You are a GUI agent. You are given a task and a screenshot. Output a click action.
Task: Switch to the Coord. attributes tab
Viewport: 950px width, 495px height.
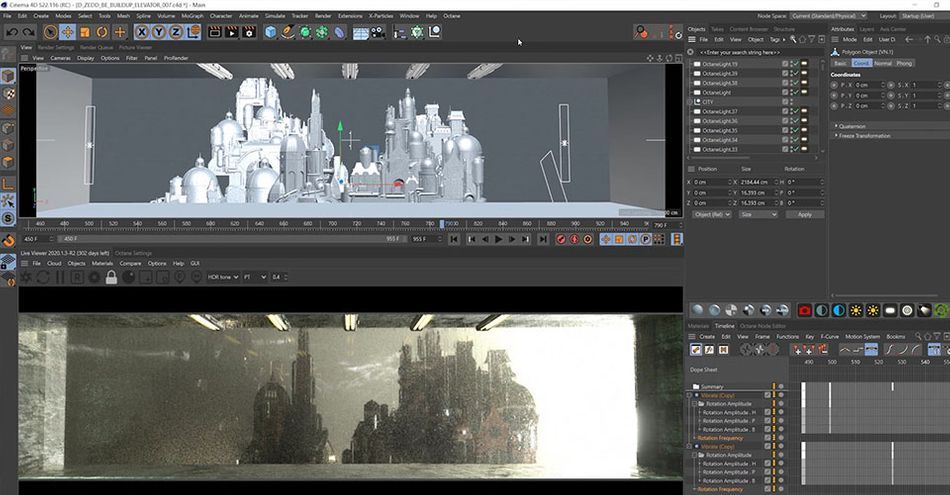pos(860,63)
